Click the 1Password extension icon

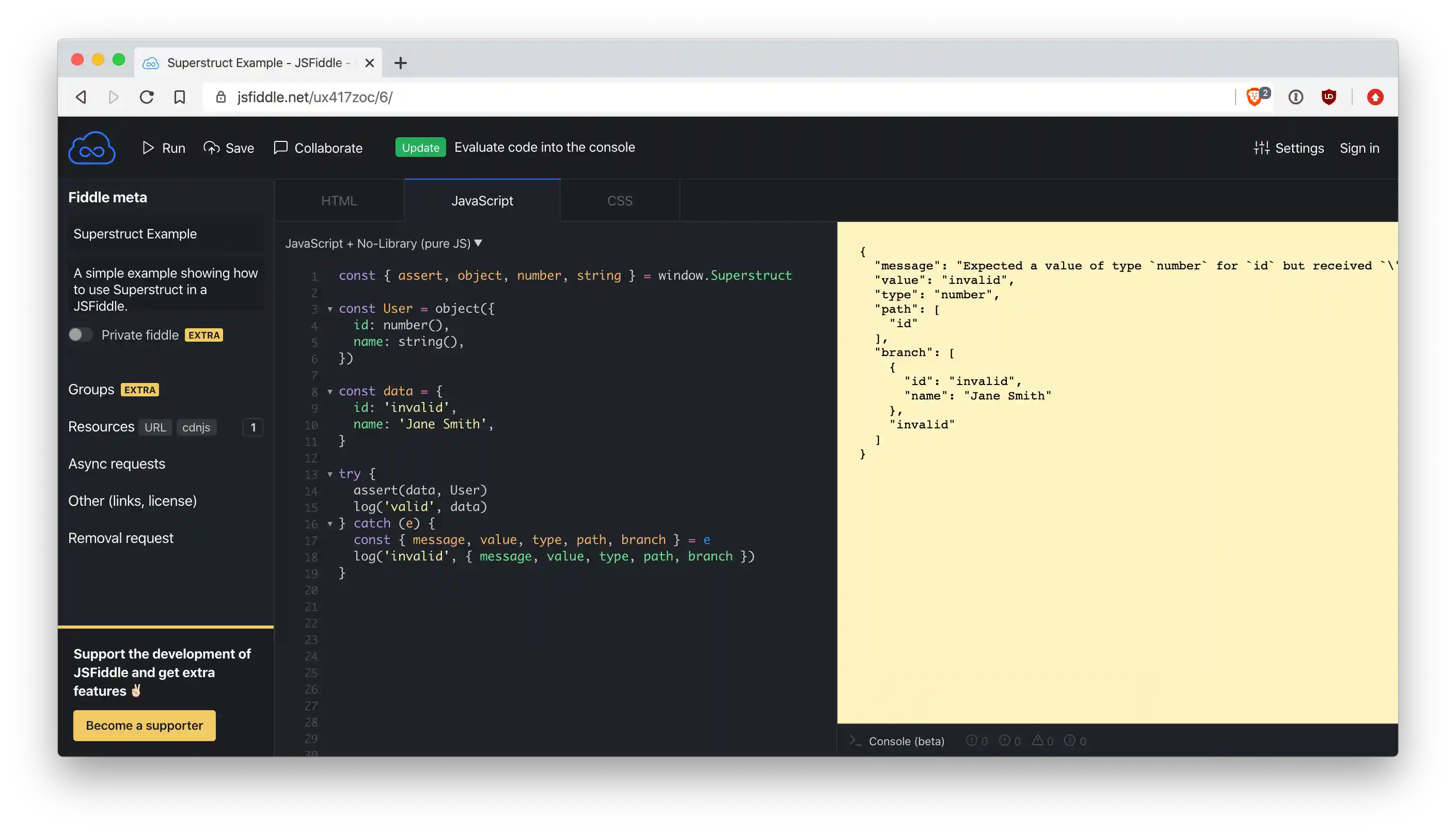tap(1296, 97)
